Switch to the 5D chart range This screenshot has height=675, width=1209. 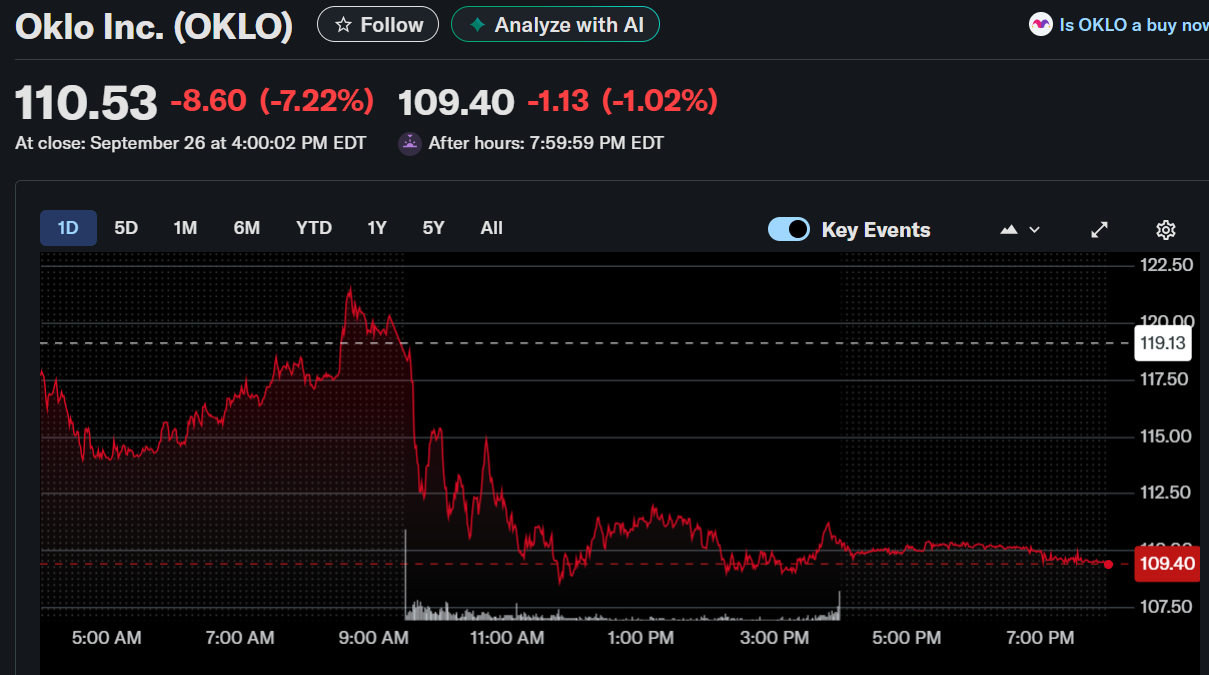(126, 228)
